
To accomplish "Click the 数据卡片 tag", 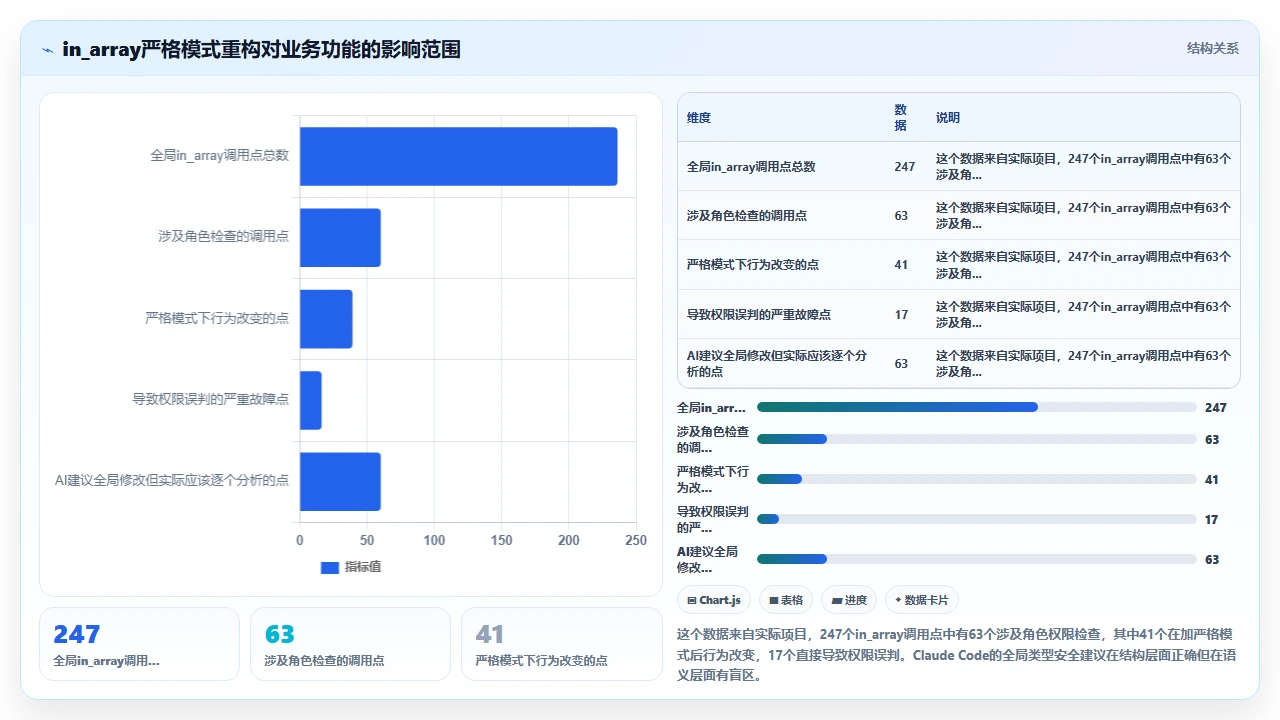I will click(922, 600).
